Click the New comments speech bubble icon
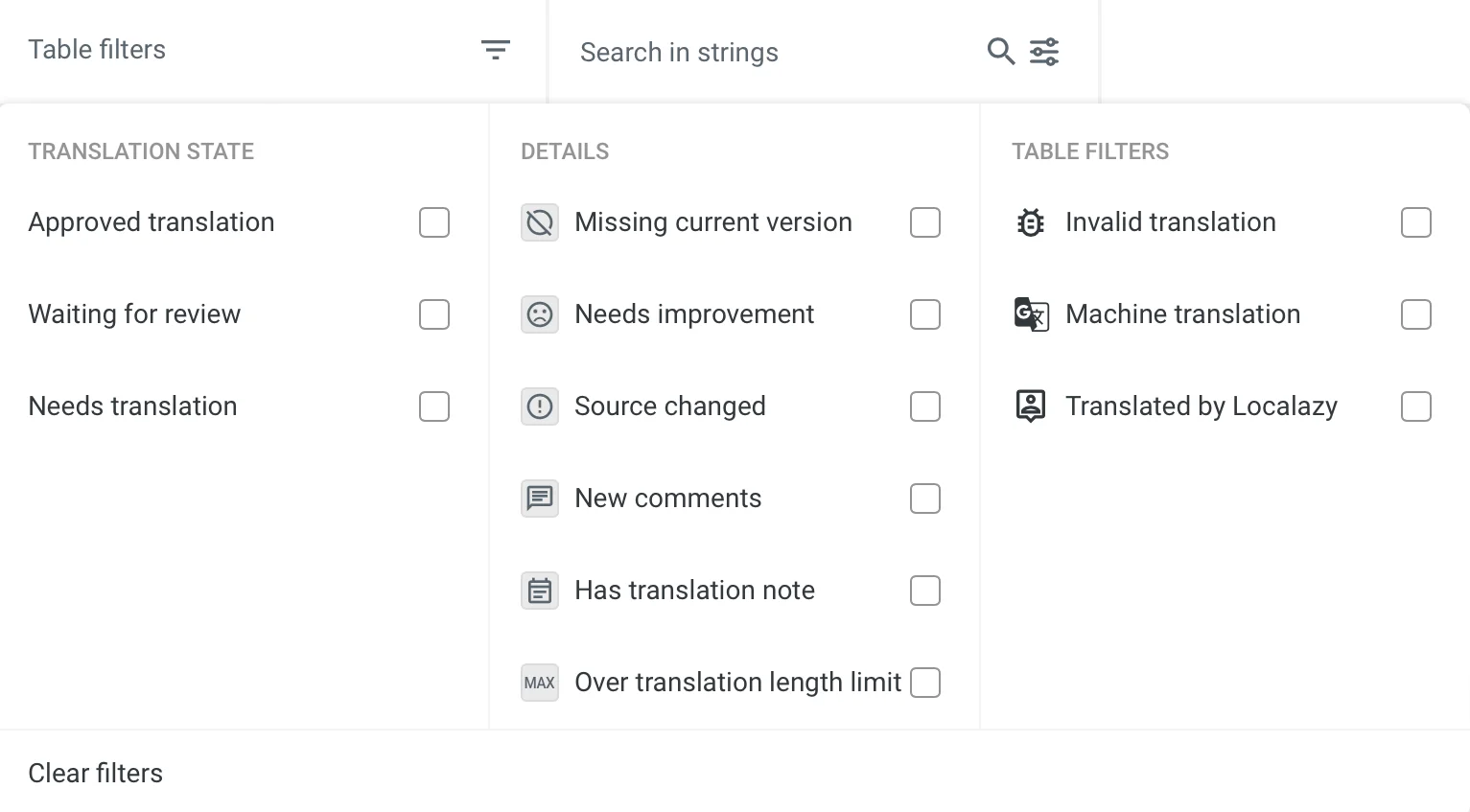The image size is (1470, 812). [x=540, y=499]
